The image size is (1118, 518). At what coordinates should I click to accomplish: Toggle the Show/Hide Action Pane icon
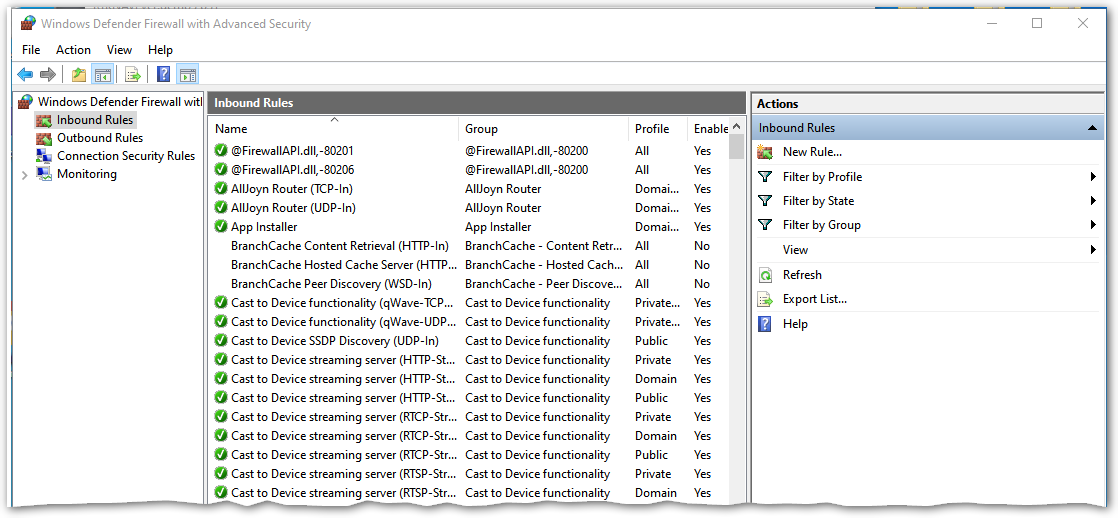click(x=188, y=73)
